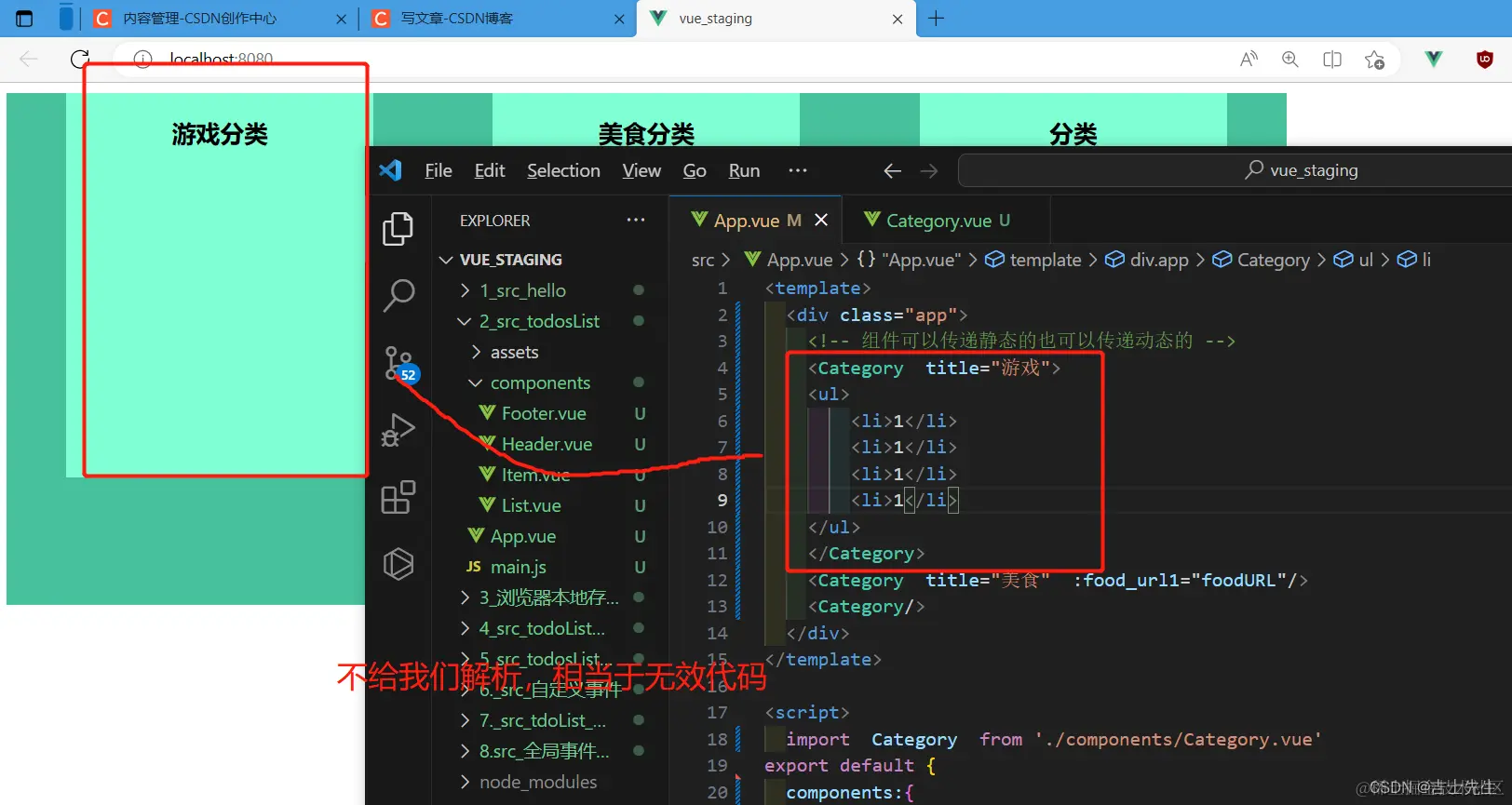Go back with VS Code left arrow
The image size is (1512, 805).
pyautogui.click(x=892, y=171)
